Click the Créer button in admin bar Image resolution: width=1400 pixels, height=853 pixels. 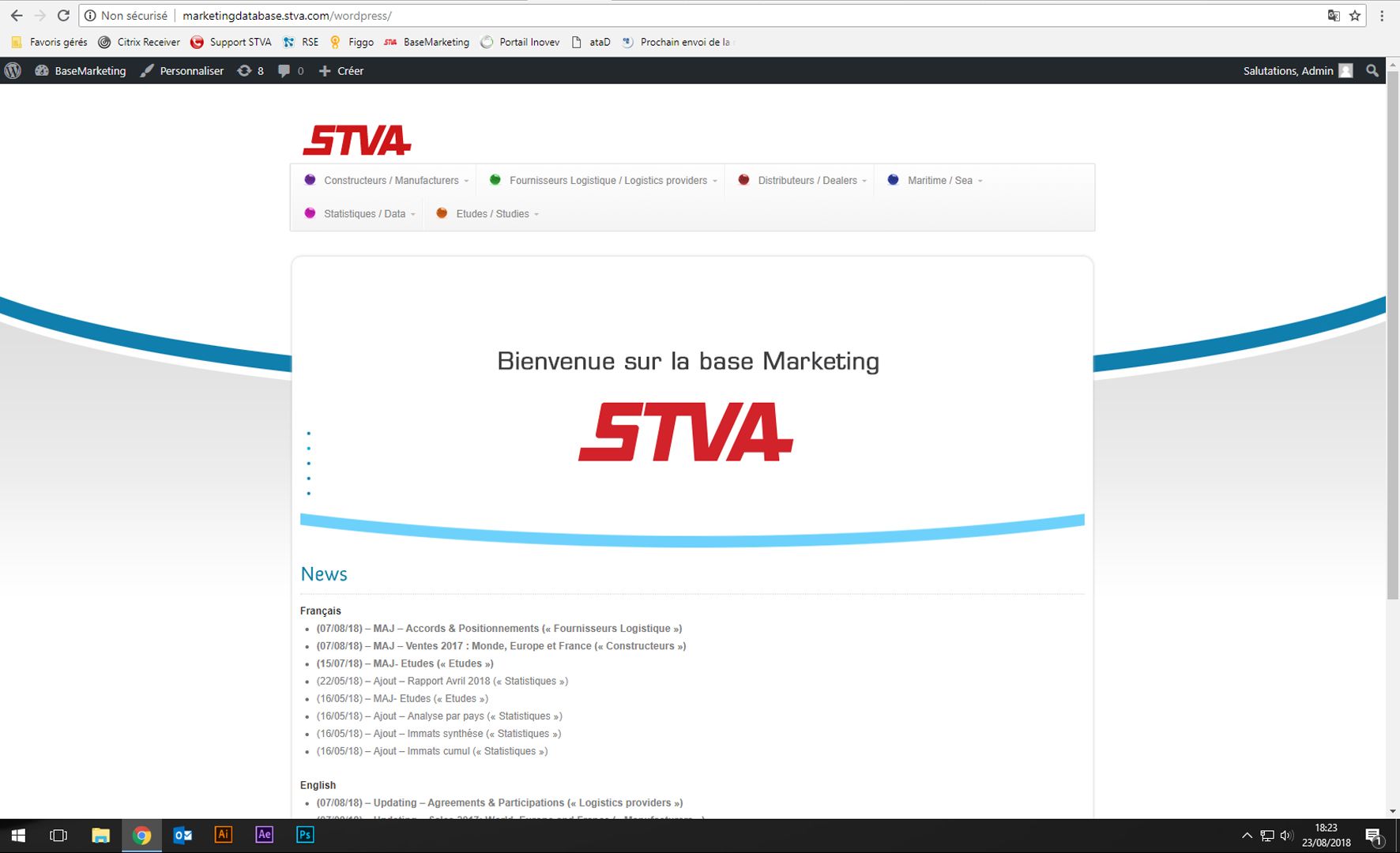pyautogui.click(x=341, y=70)
